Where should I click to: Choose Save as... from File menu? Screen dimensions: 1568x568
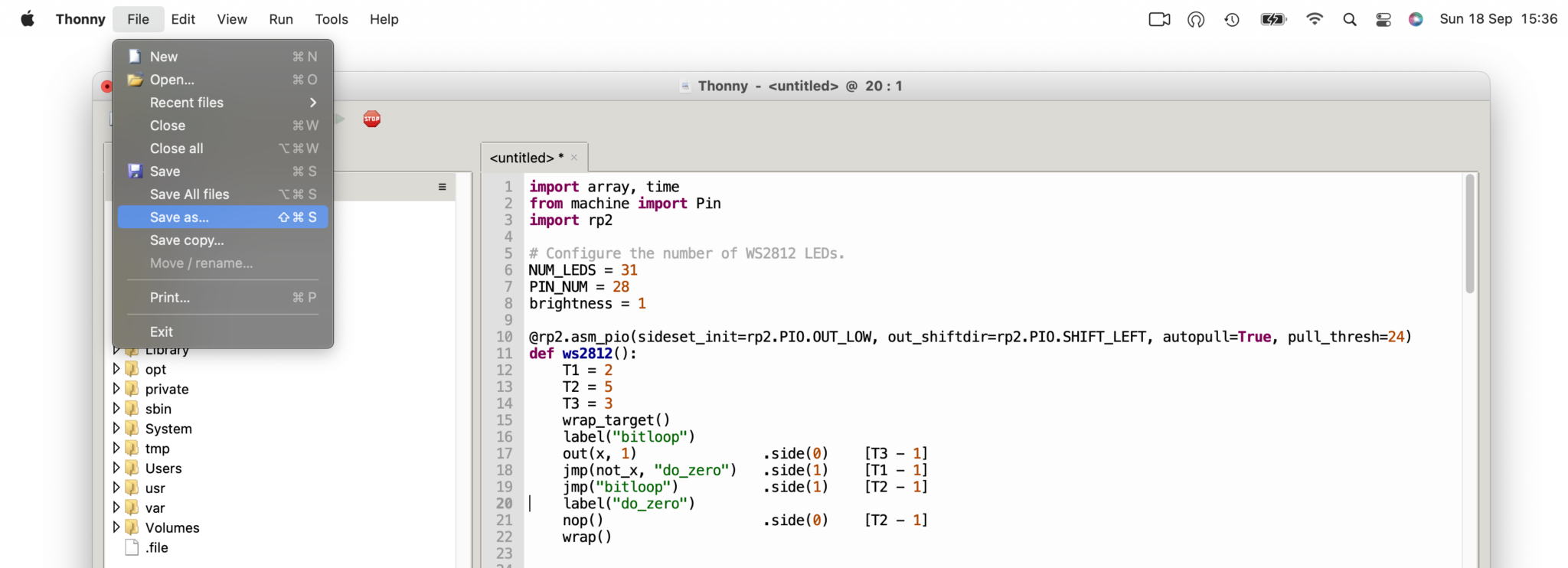(x=179, y=217)
